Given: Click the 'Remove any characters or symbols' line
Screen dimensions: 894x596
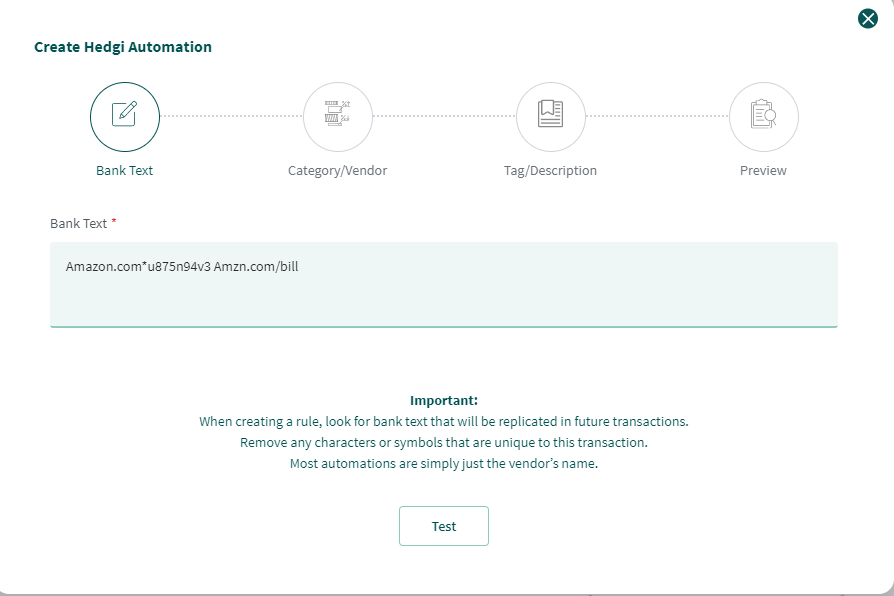Looking at the screenshot, I should [444, 443].
